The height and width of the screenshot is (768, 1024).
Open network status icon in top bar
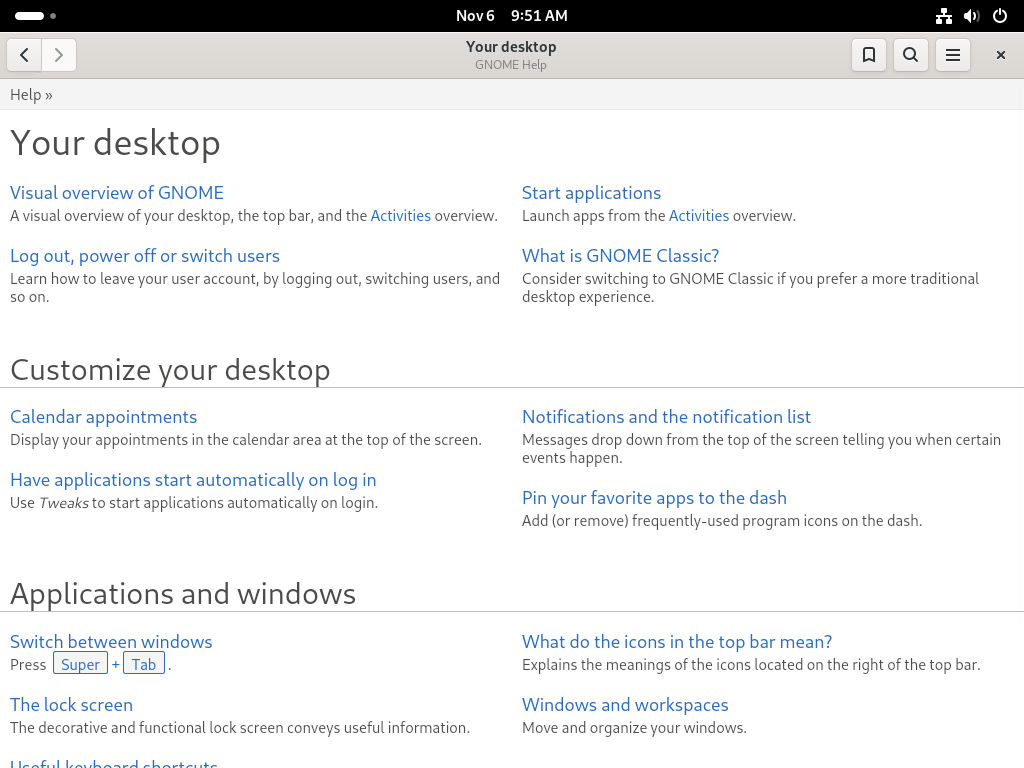(944, 16)
